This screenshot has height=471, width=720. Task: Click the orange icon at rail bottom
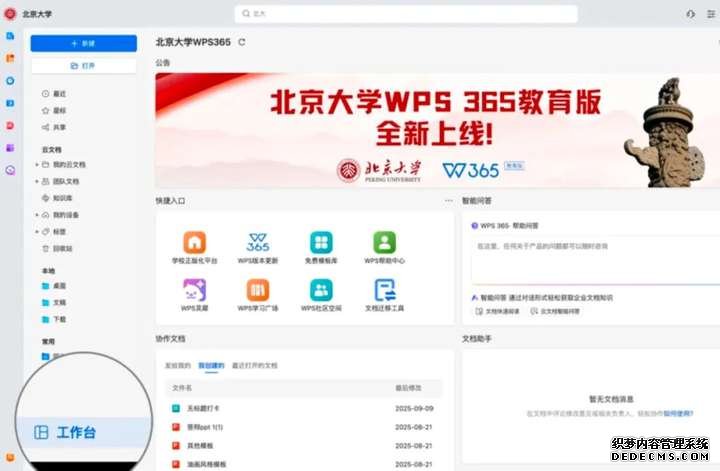pyautogui.click(x=10, y=458)
